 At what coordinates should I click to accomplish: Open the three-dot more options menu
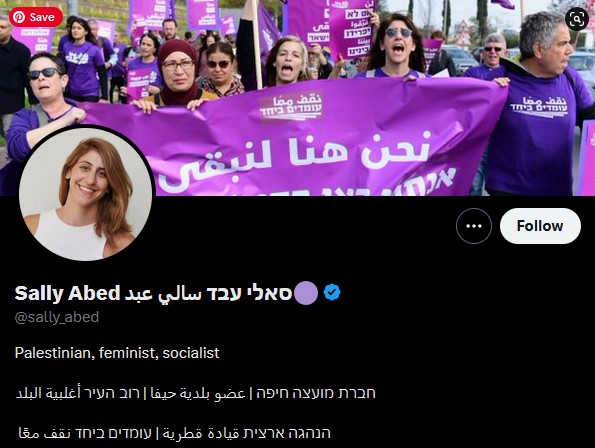pos(474,226)
